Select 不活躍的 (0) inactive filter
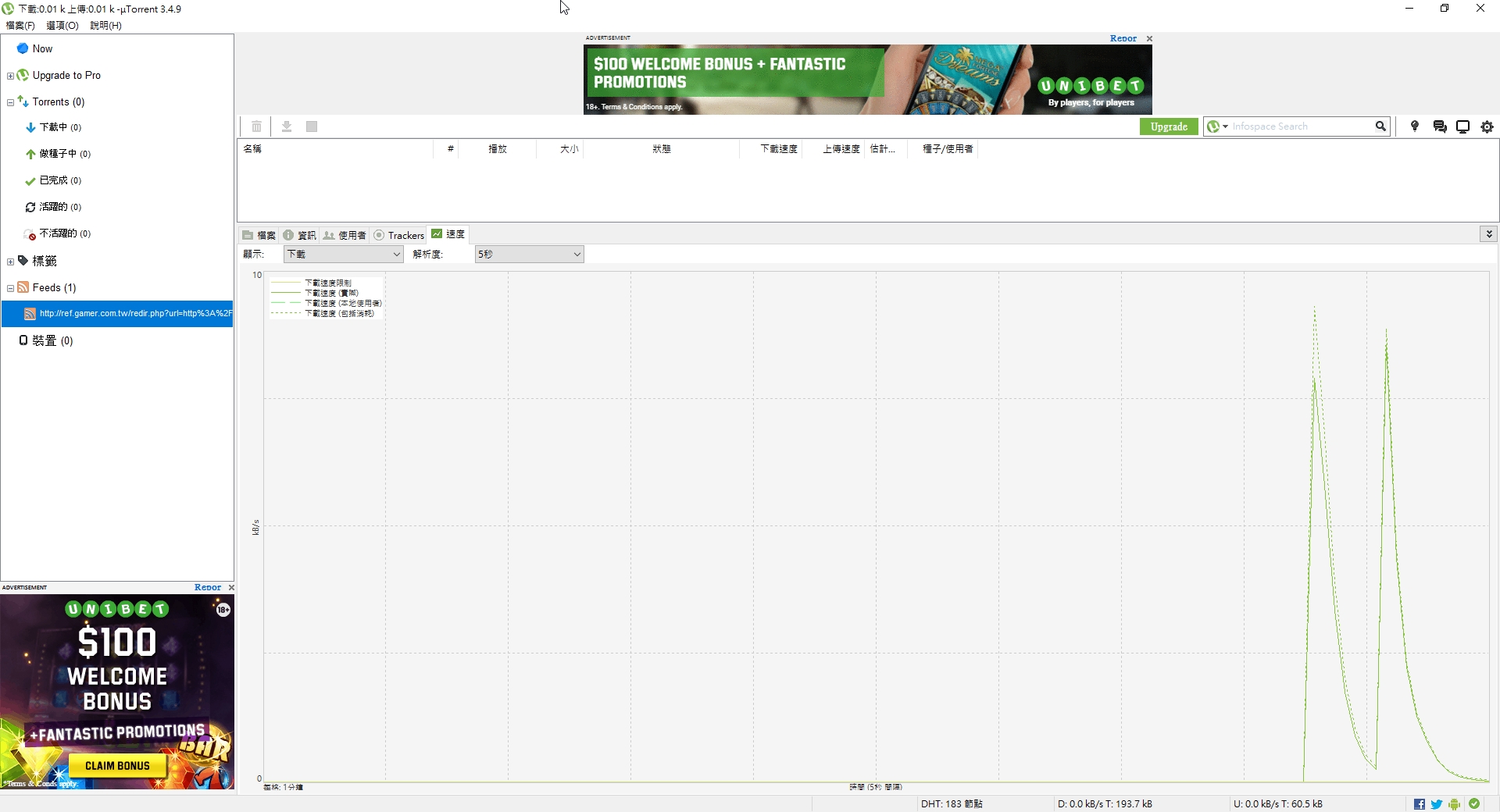The height and width of the screenshot is (812, 1500). coord(65,233)
